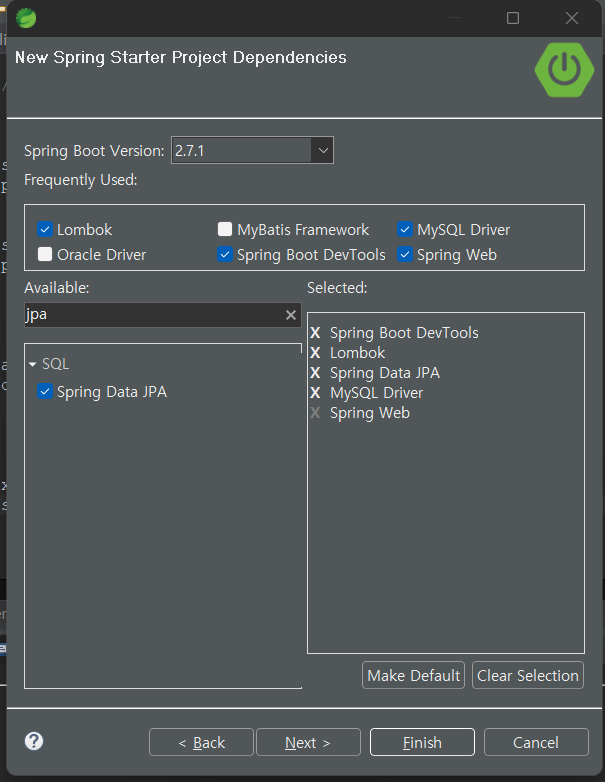The height and width of the screenshot is (782, 605).
Task: Select MySQL Driver text in Selected list
Action: [377, 392]
